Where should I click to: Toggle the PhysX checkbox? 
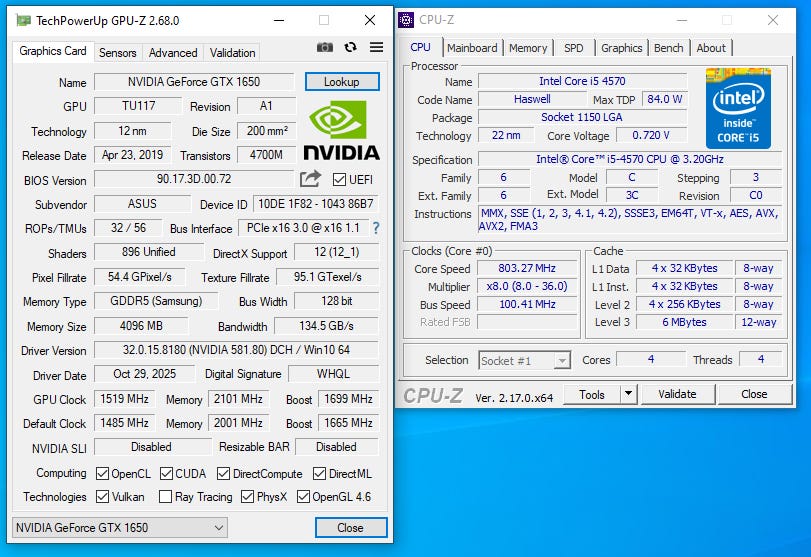tap(248, 496)
